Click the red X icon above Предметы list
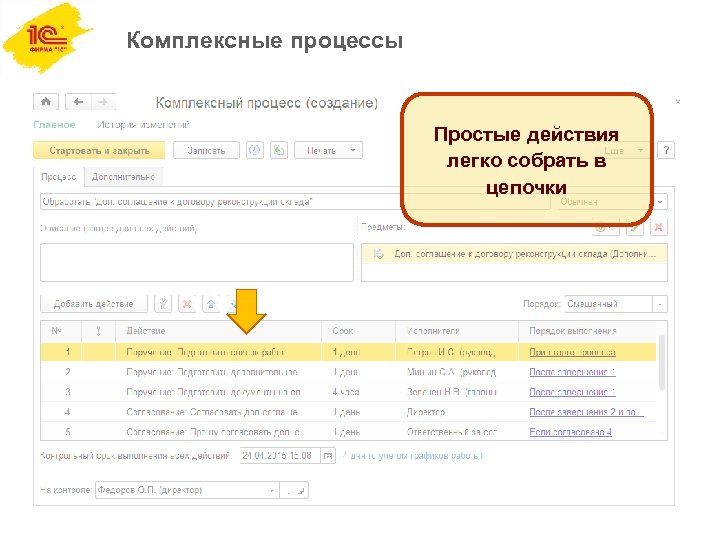Screen dimensions: 720x540 (x=658, y=227)
